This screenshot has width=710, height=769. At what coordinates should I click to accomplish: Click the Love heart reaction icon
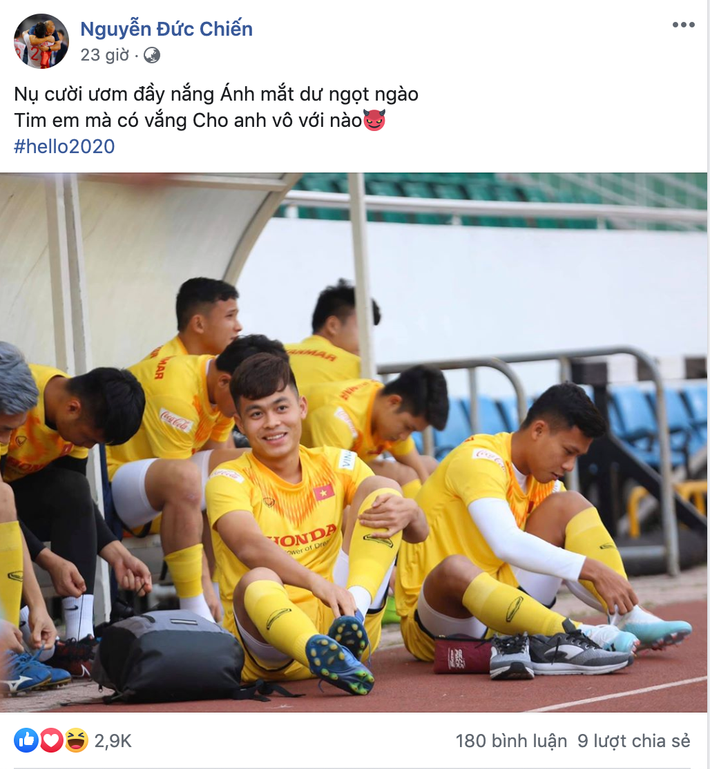pos(51,740)
